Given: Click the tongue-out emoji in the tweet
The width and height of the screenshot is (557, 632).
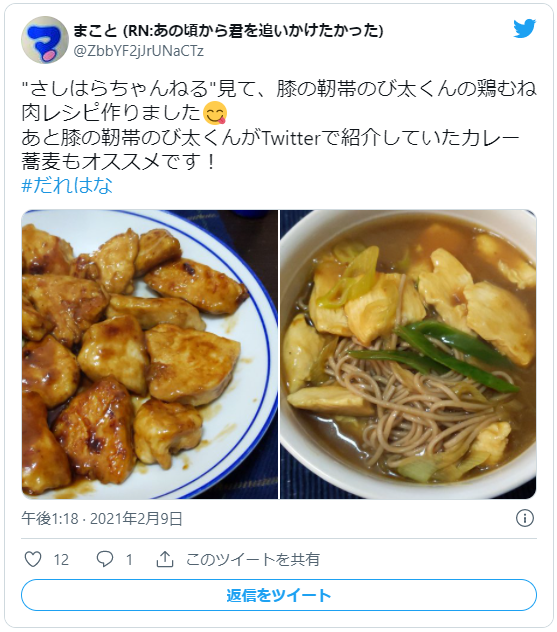Looking at the screenshot, I should pyautogui.click(x=215, y=113).
